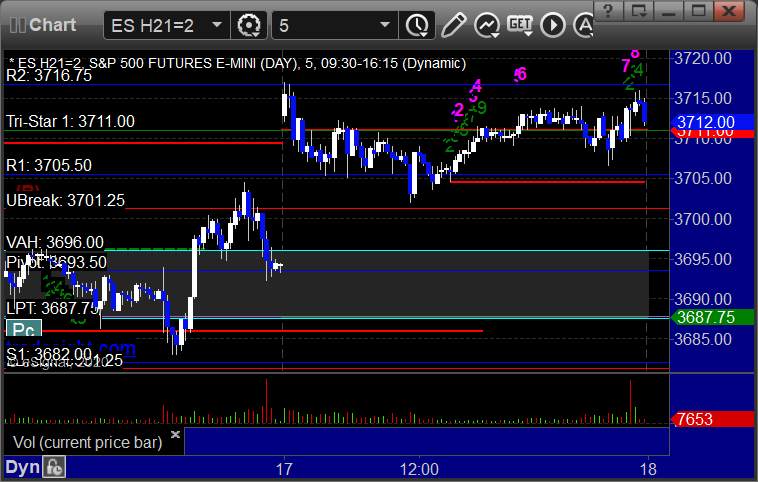The height and width of the screenshot is (482, 758).
Task: Click the 3687.75 green price marker
Action: (712, 317)
